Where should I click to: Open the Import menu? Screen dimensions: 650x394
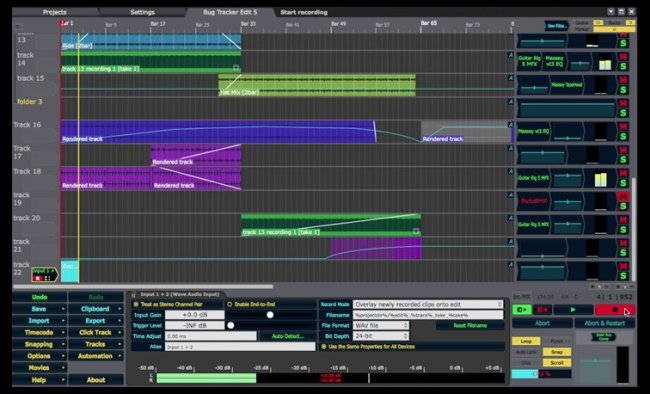pos(39,321)
